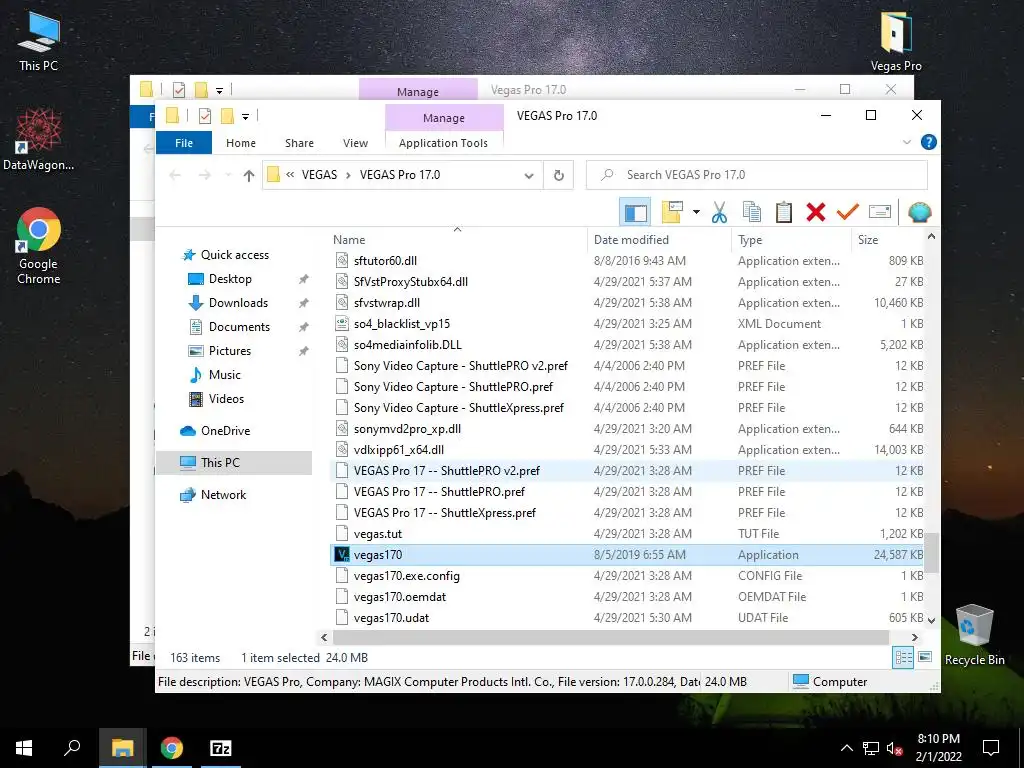The width and height of the screenshot is (1024, 768).
Task: Open Pictures in navigation pane
Action: point(229,351)
